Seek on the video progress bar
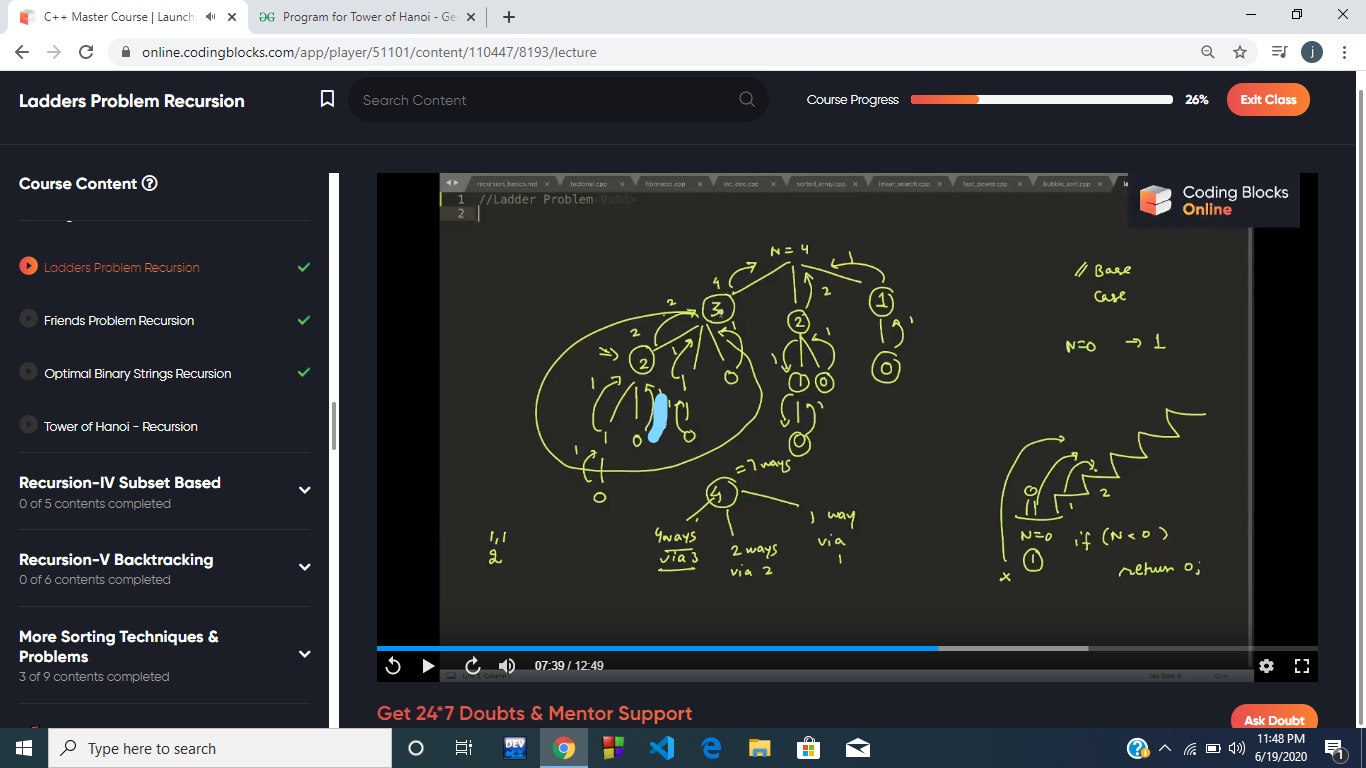The height and width of the screenshot is (768, 1366). pyautogui.click(x=846, y=648)
